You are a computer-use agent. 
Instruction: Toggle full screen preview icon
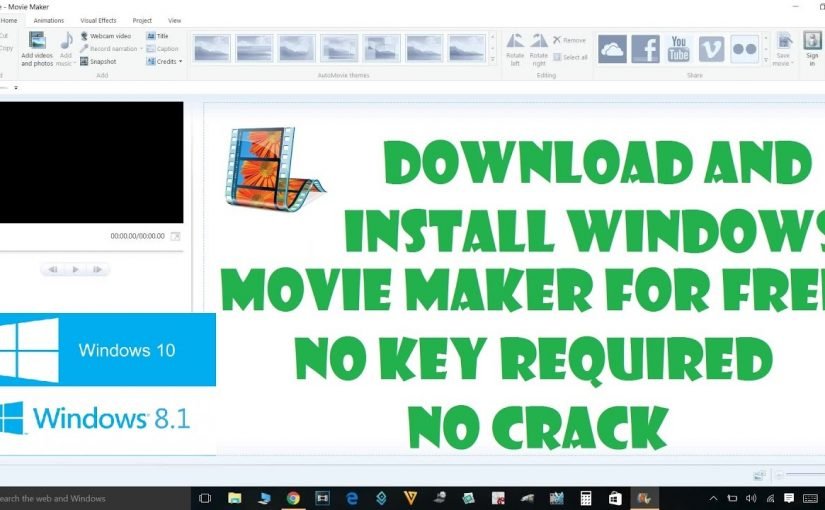coord(175,236)
